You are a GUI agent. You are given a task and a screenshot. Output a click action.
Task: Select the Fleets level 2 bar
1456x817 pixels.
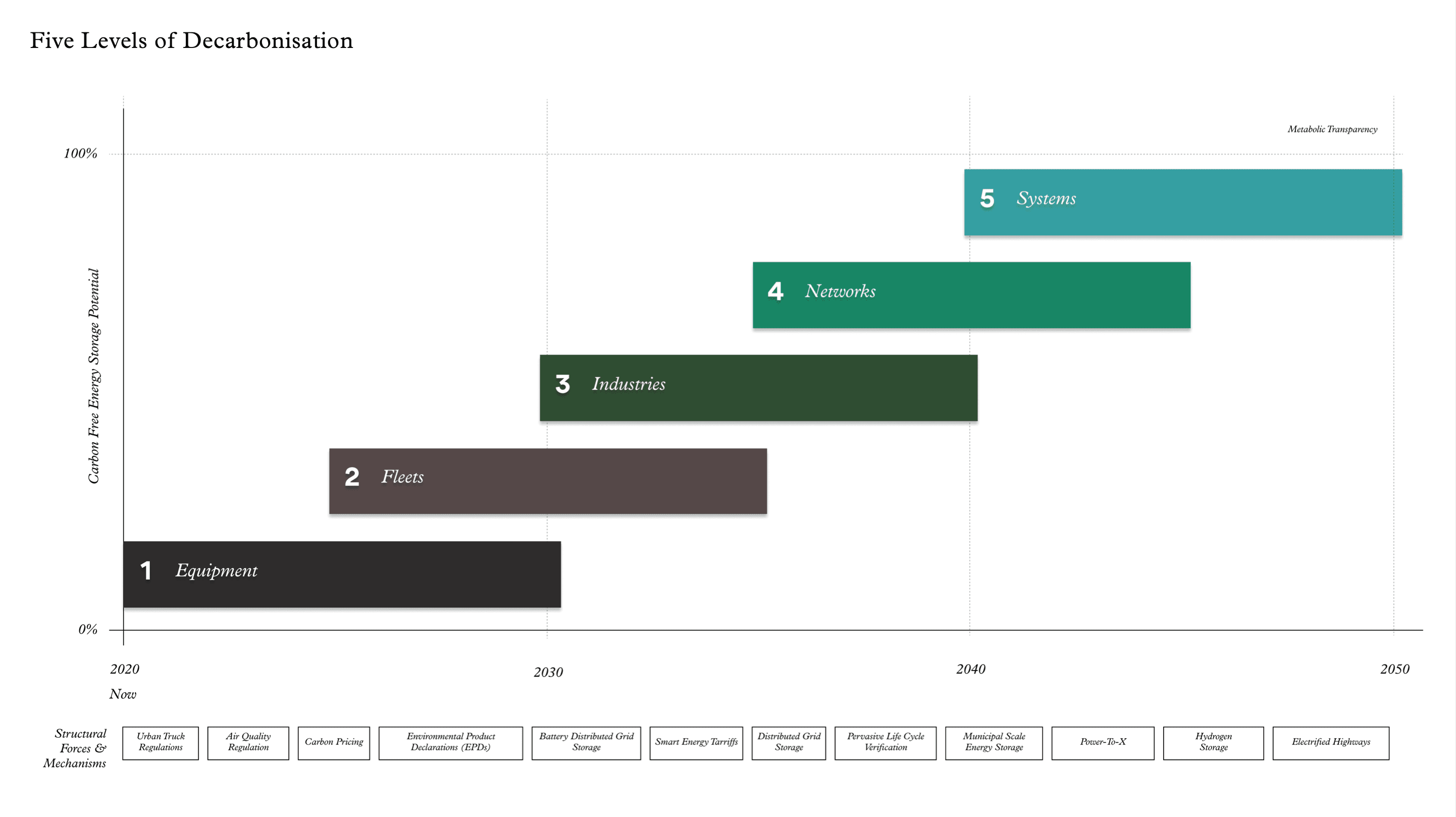pos(548,481)
